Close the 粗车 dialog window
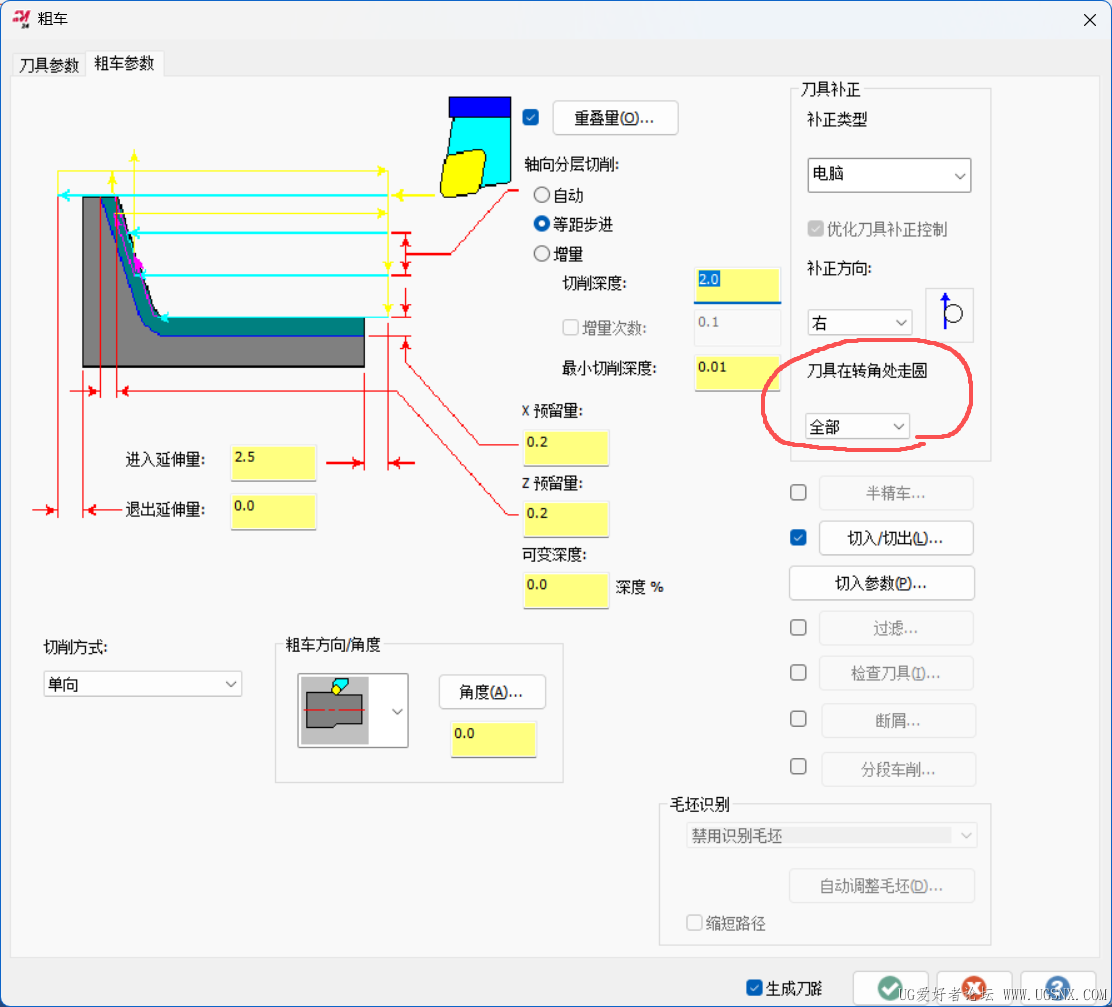Screen dimensions: 1112x1007 coord(1090,20)
